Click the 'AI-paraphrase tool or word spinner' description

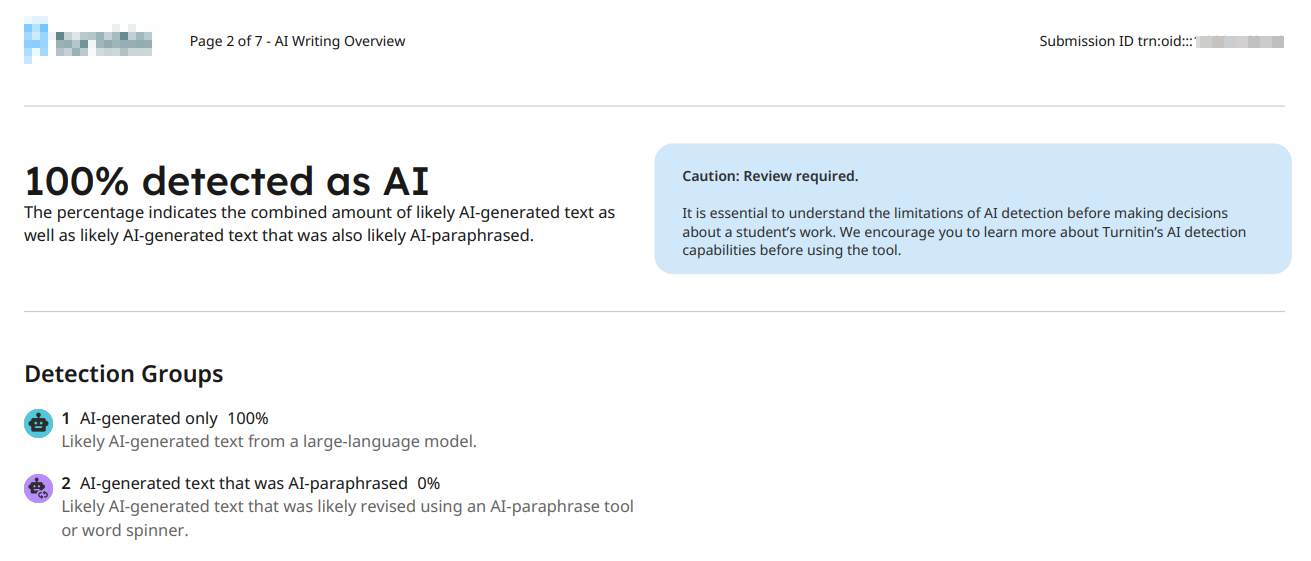347,518
